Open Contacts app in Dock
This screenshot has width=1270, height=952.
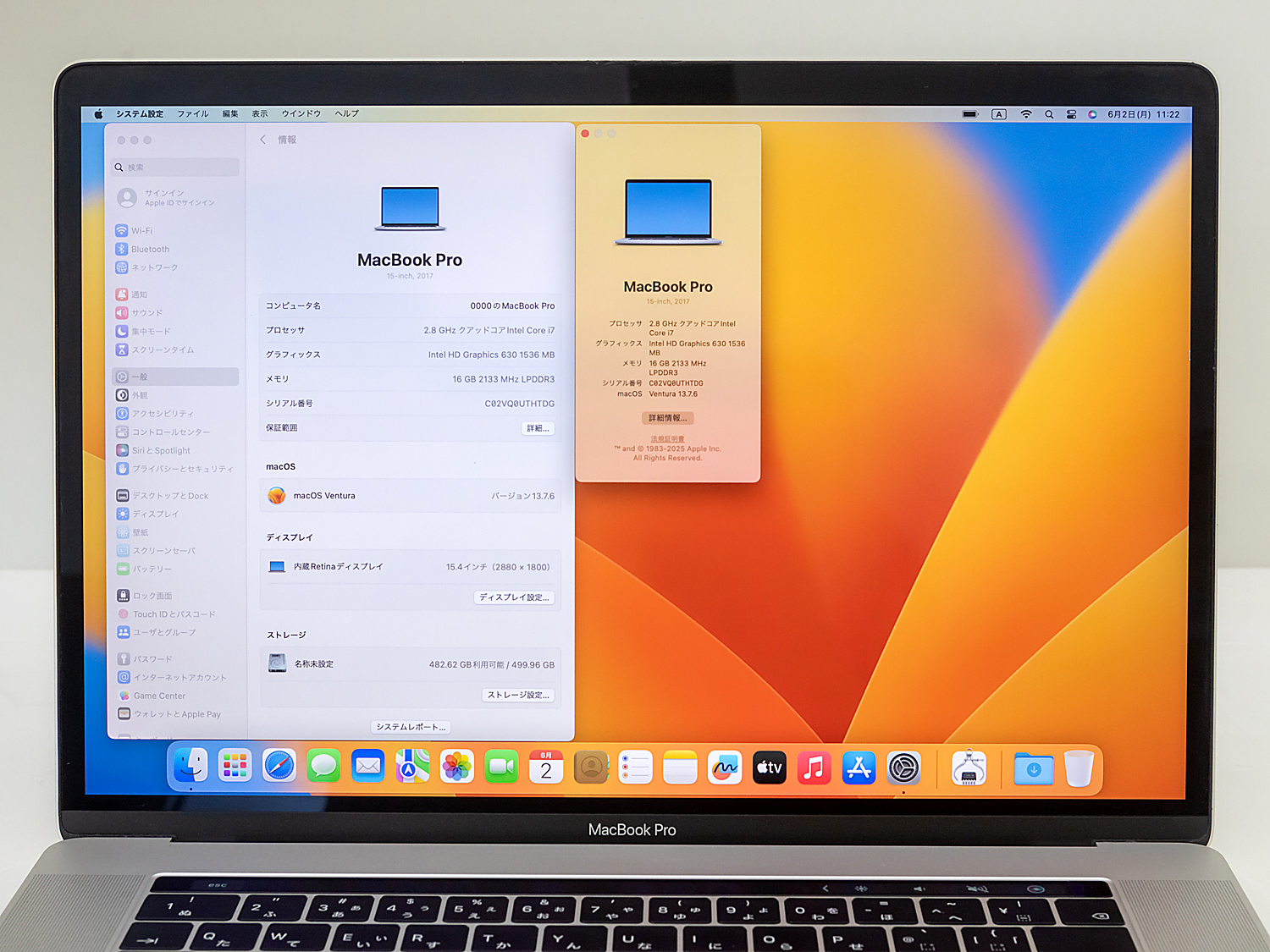591,767
